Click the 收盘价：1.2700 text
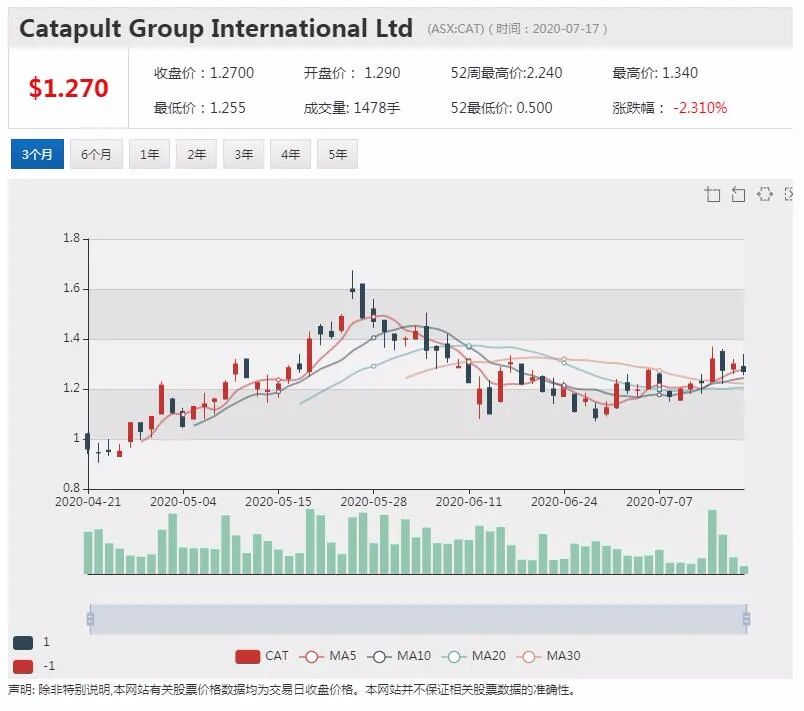The width and height of the screenshot is (804, 711). [x=204, y=73]
